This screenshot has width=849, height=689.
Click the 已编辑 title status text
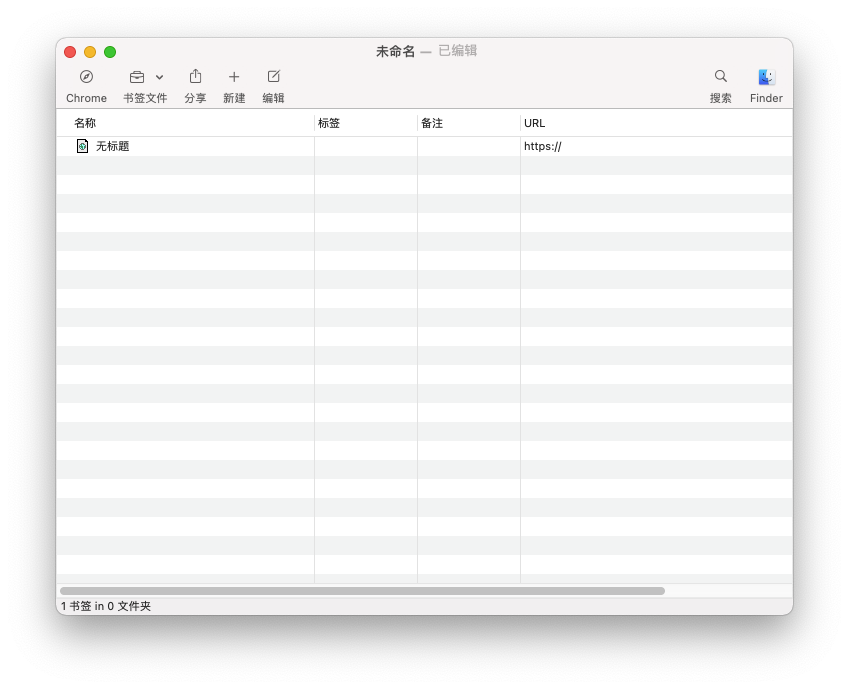[458, 51]
